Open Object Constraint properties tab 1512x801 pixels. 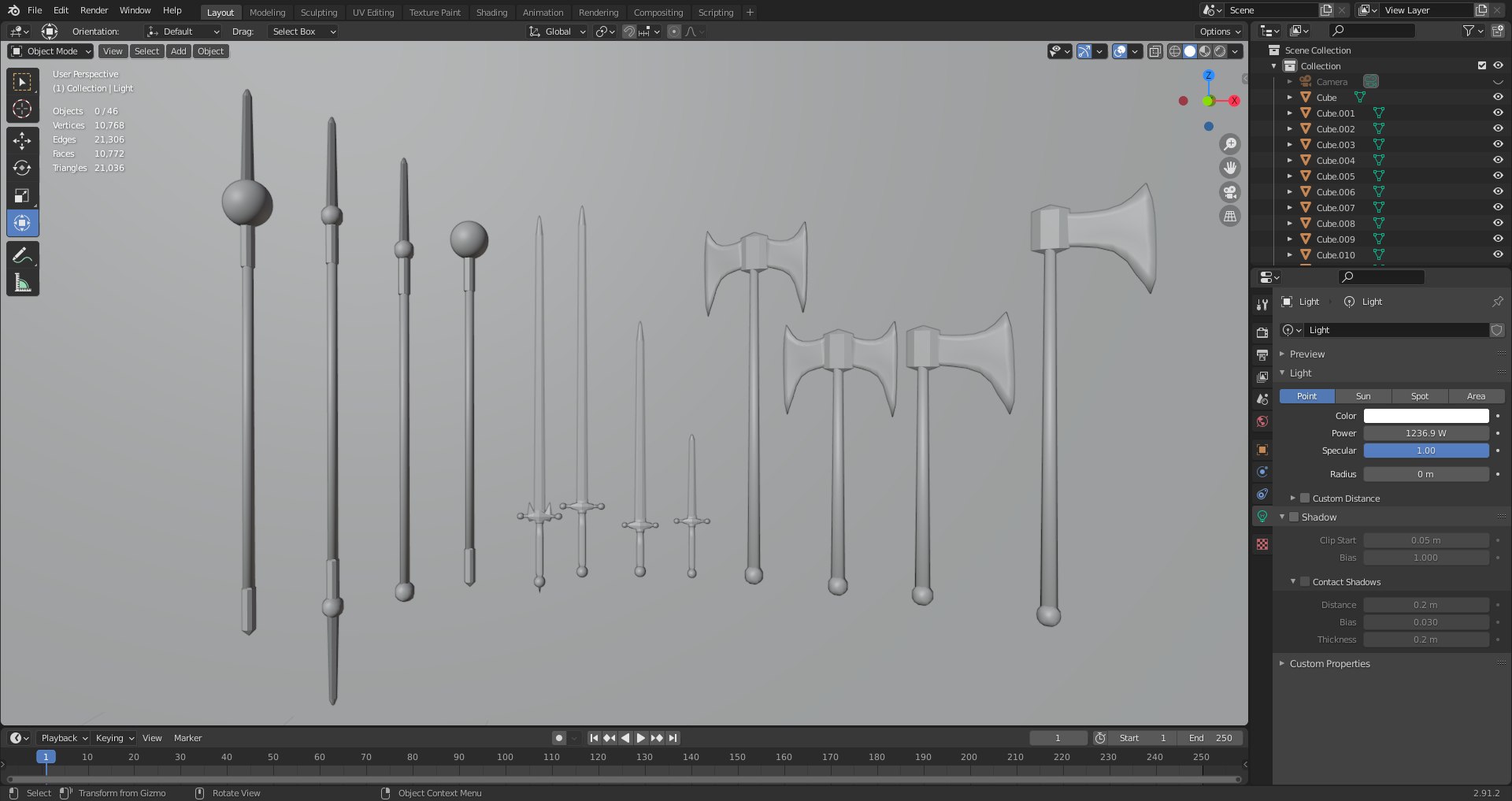(x=1262, y=494)
